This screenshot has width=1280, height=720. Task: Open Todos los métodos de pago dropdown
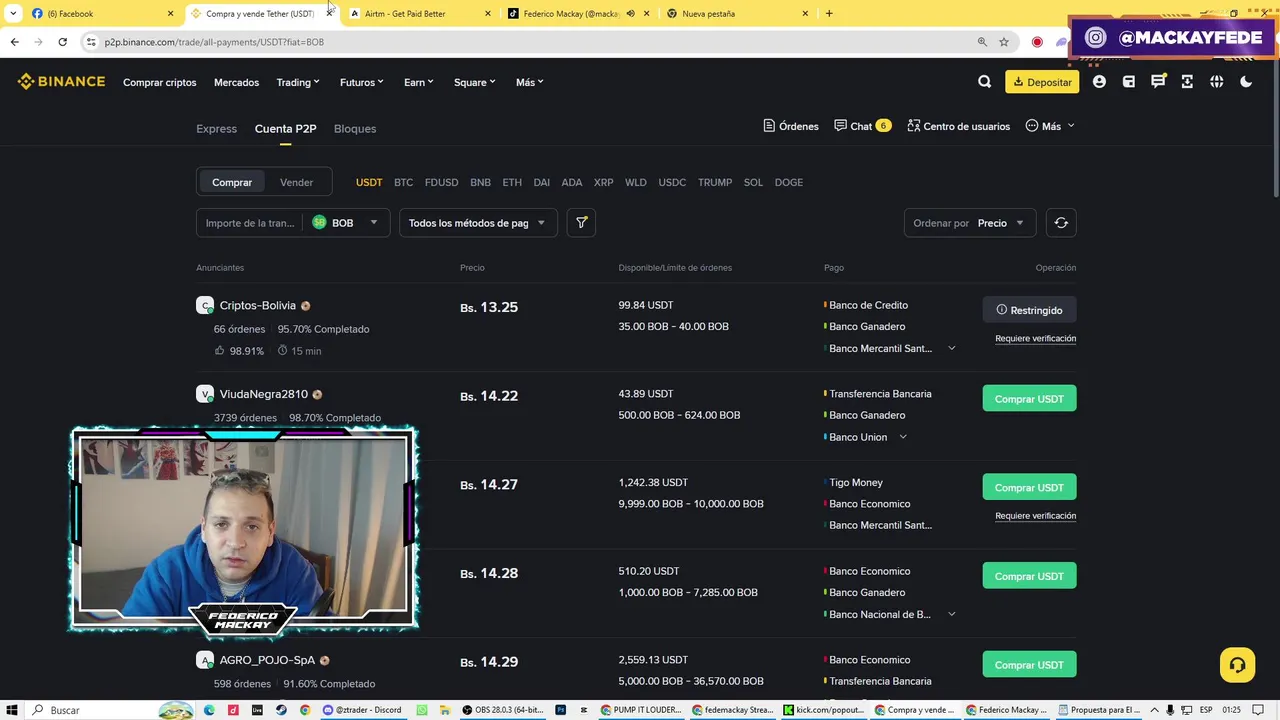(478, 223)
